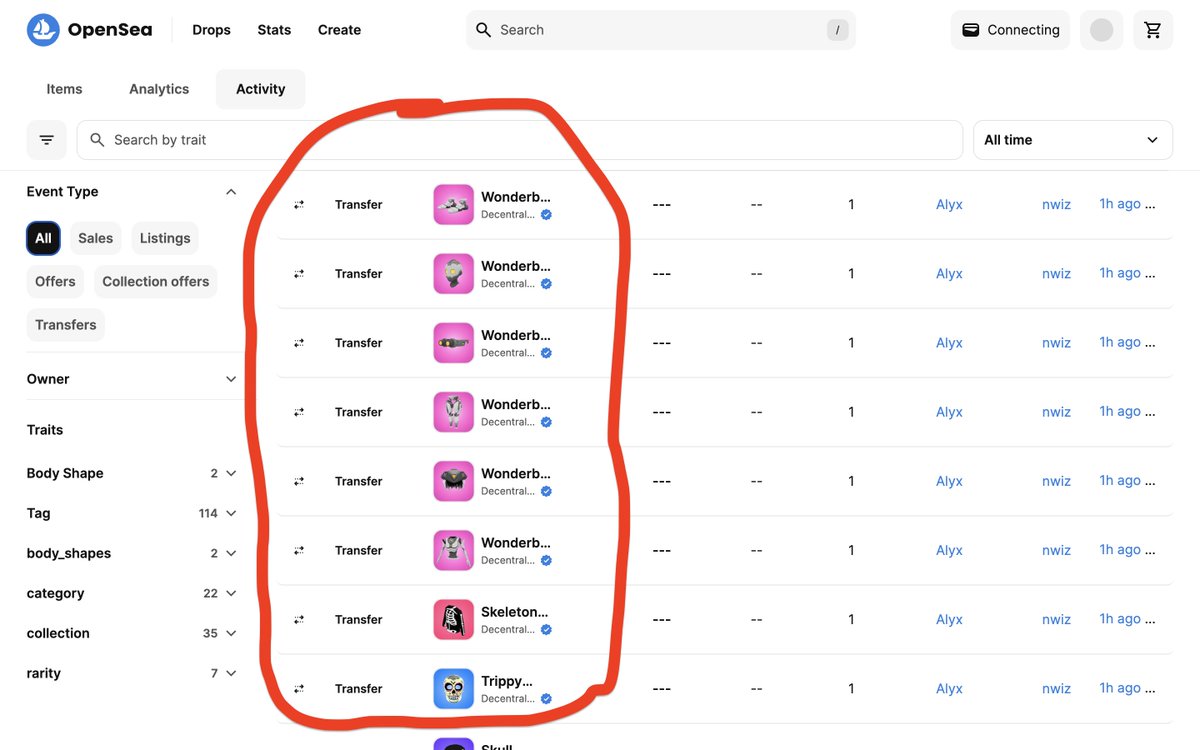Open the Skeleton item thumbnail
Viewport: 1200px width, 750px height.
(453, 619)
